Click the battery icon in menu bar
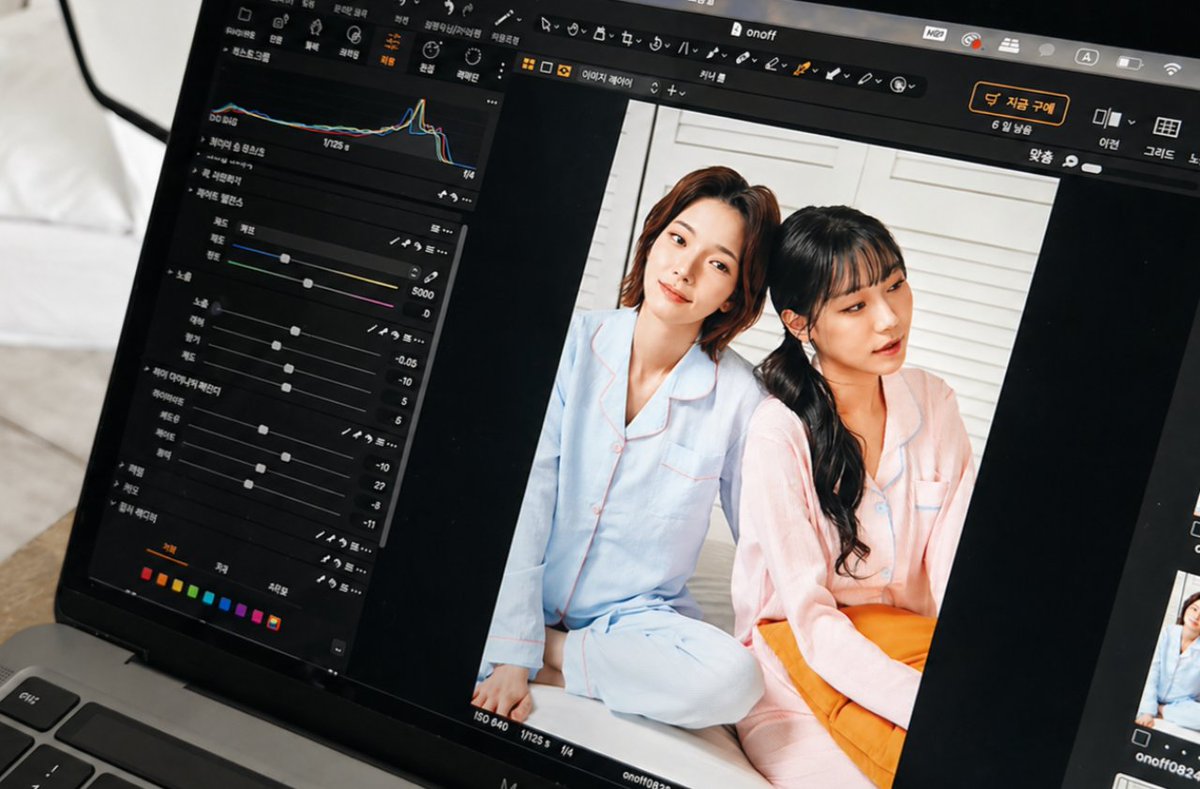1200x789 pixels. tap(1130, 63)
